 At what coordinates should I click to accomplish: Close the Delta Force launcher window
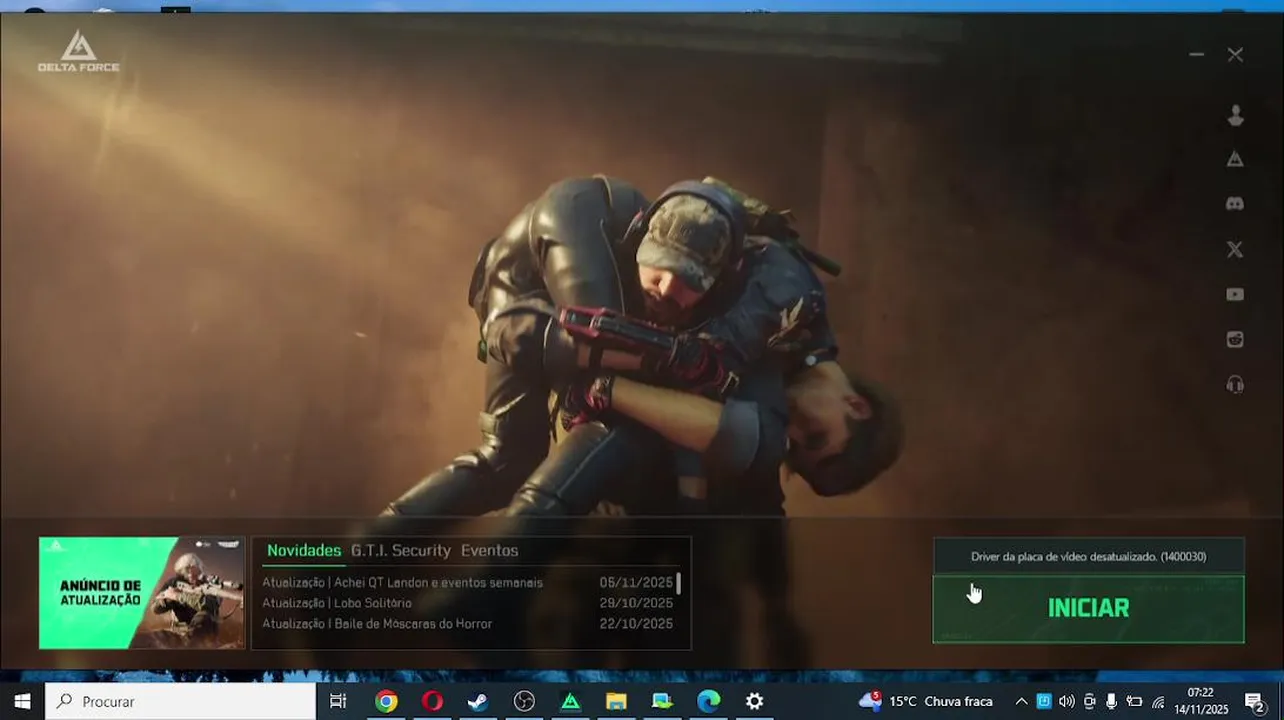click(x=1235, y=55)
